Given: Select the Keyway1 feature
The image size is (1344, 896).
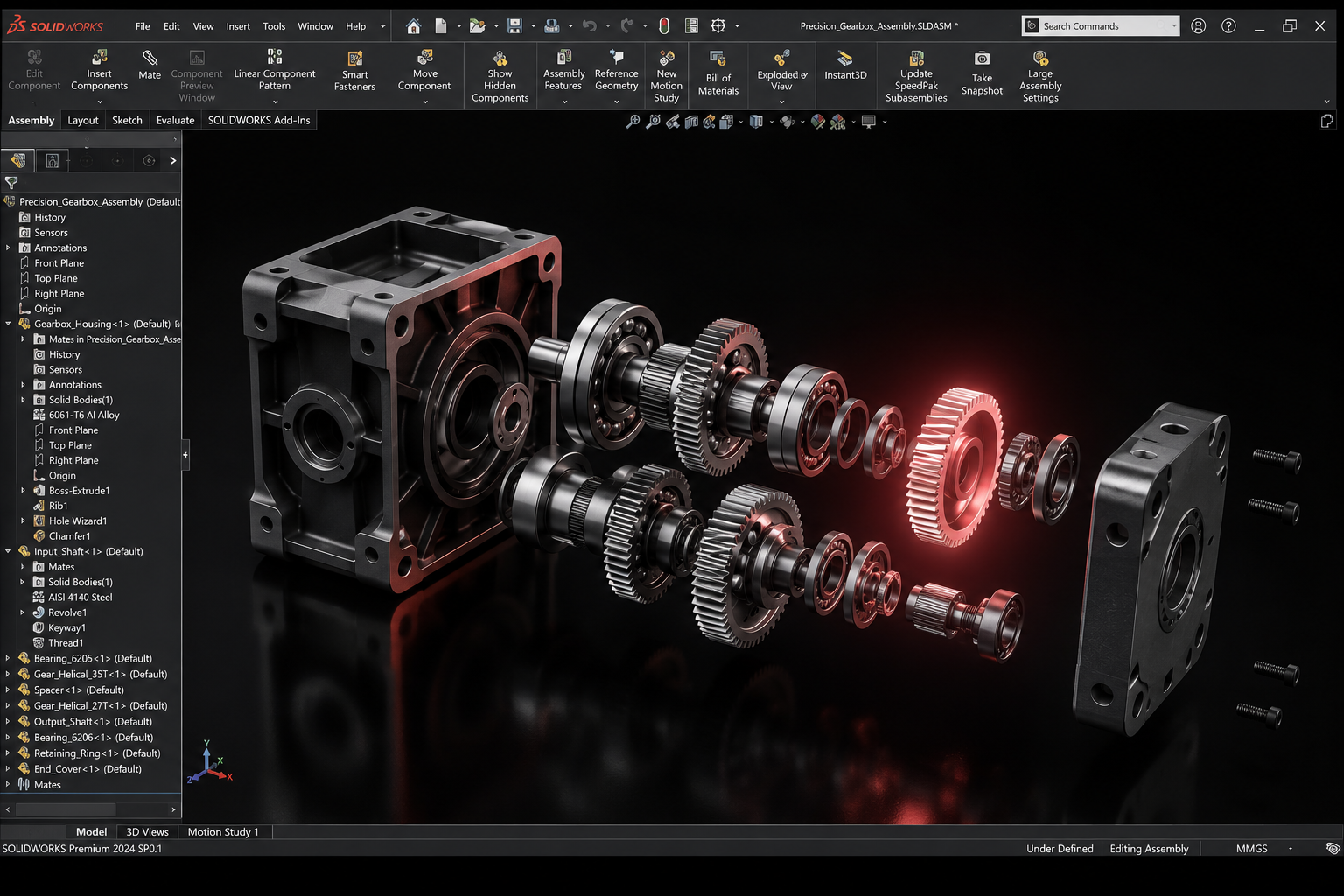Looking at the screenshot, I should (x=66, y=627).
